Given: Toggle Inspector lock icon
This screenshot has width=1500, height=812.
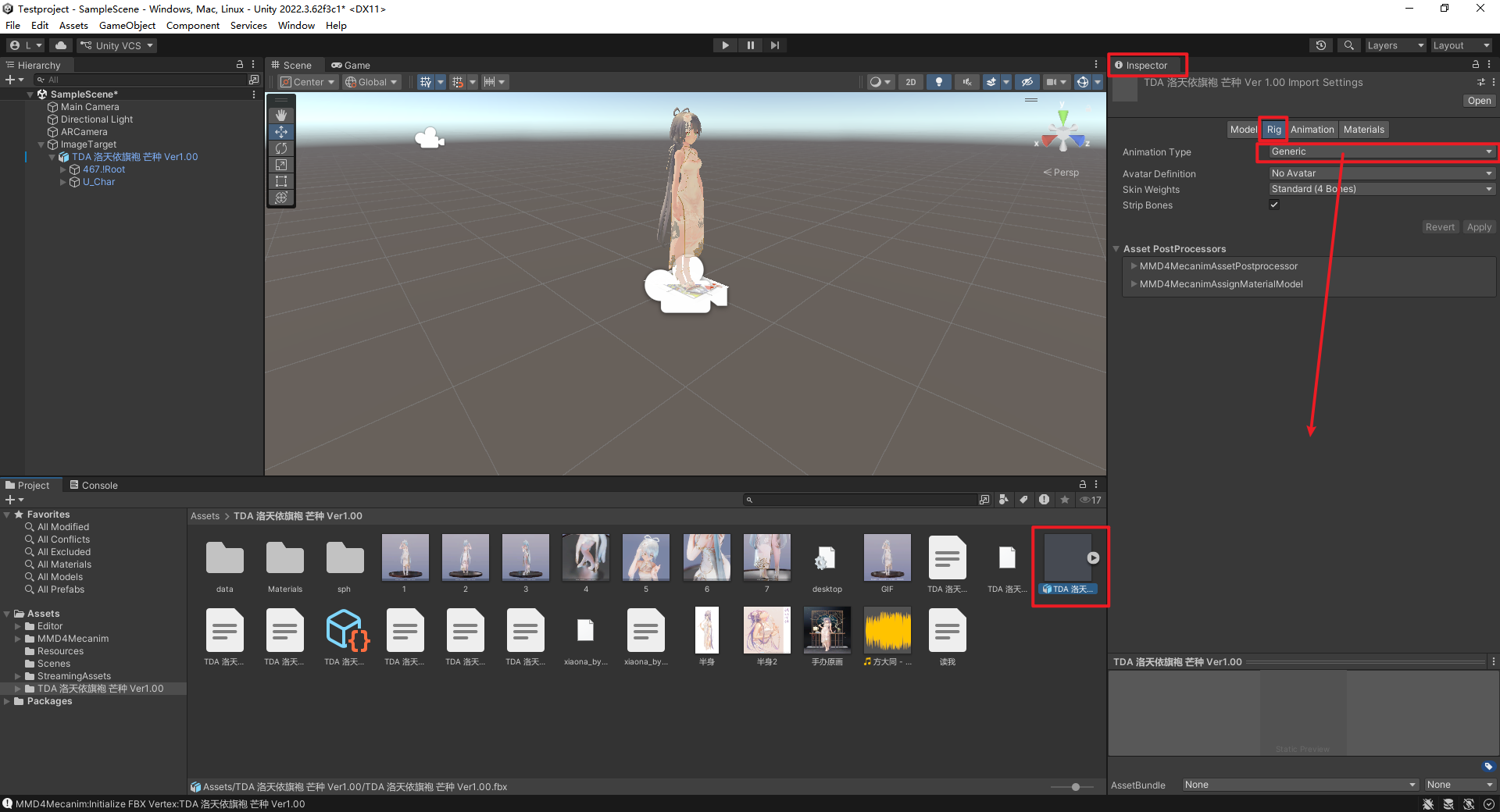Looking at the screenshot, I should [x=1475, y=65].
